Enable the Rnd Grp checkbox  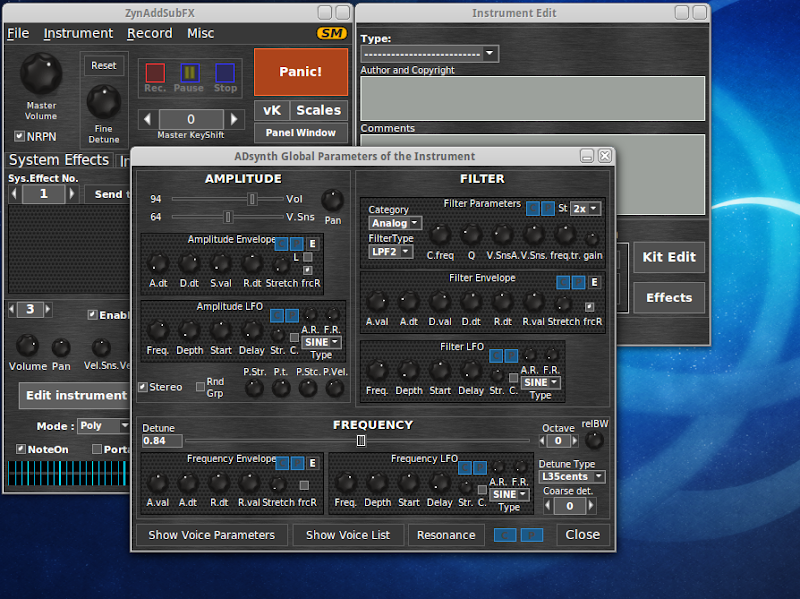click(x=201, y=387)
